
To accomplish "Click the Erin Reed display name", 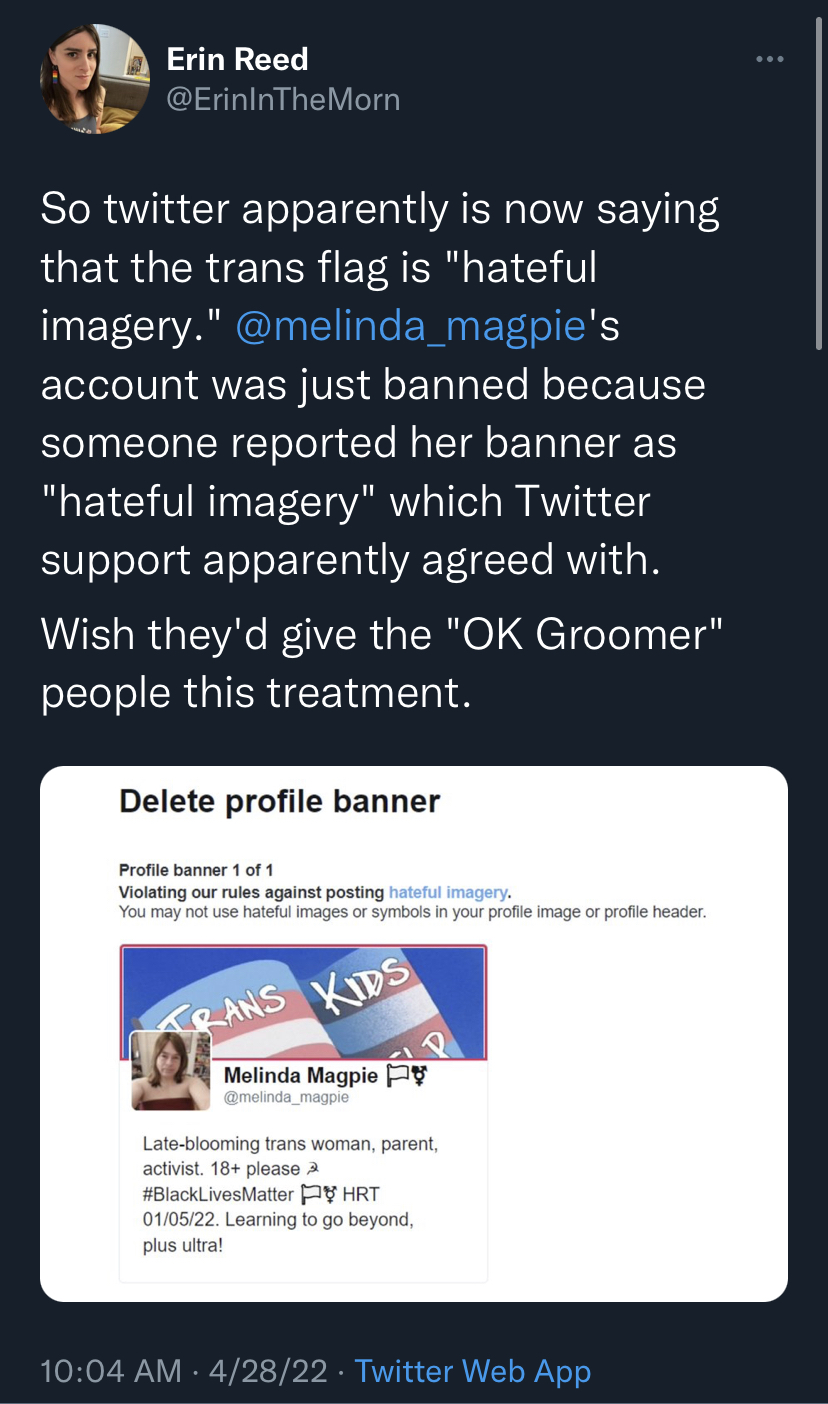I will tap(237, 60).
